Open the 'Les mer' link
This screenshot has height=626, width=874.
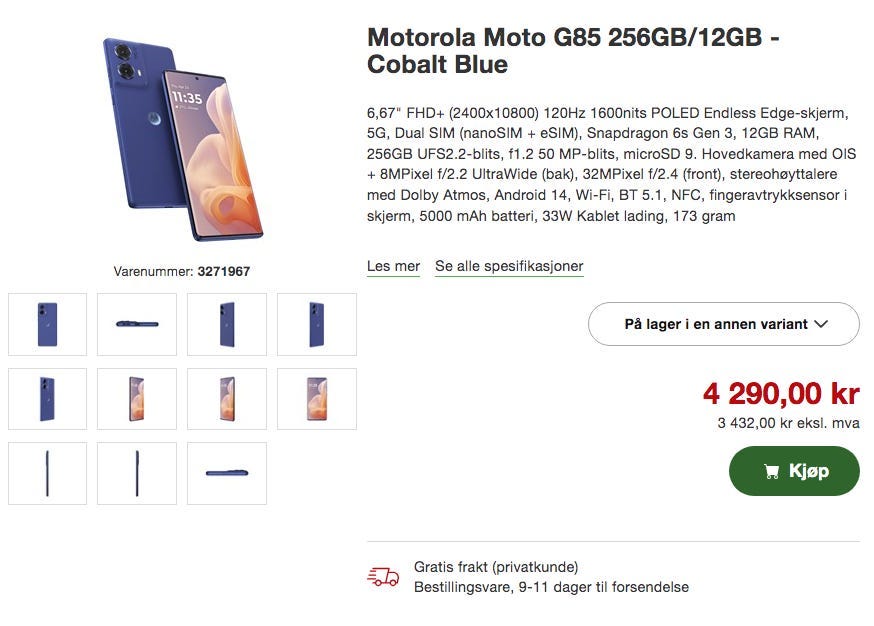coord(393,266)
